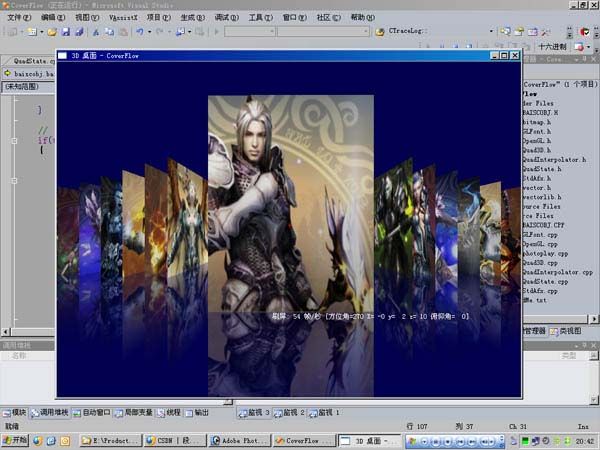Click the center cover image in CoverFlow
Image resolution: width=600 pixels, height=450 pixels.
[291, 203]
